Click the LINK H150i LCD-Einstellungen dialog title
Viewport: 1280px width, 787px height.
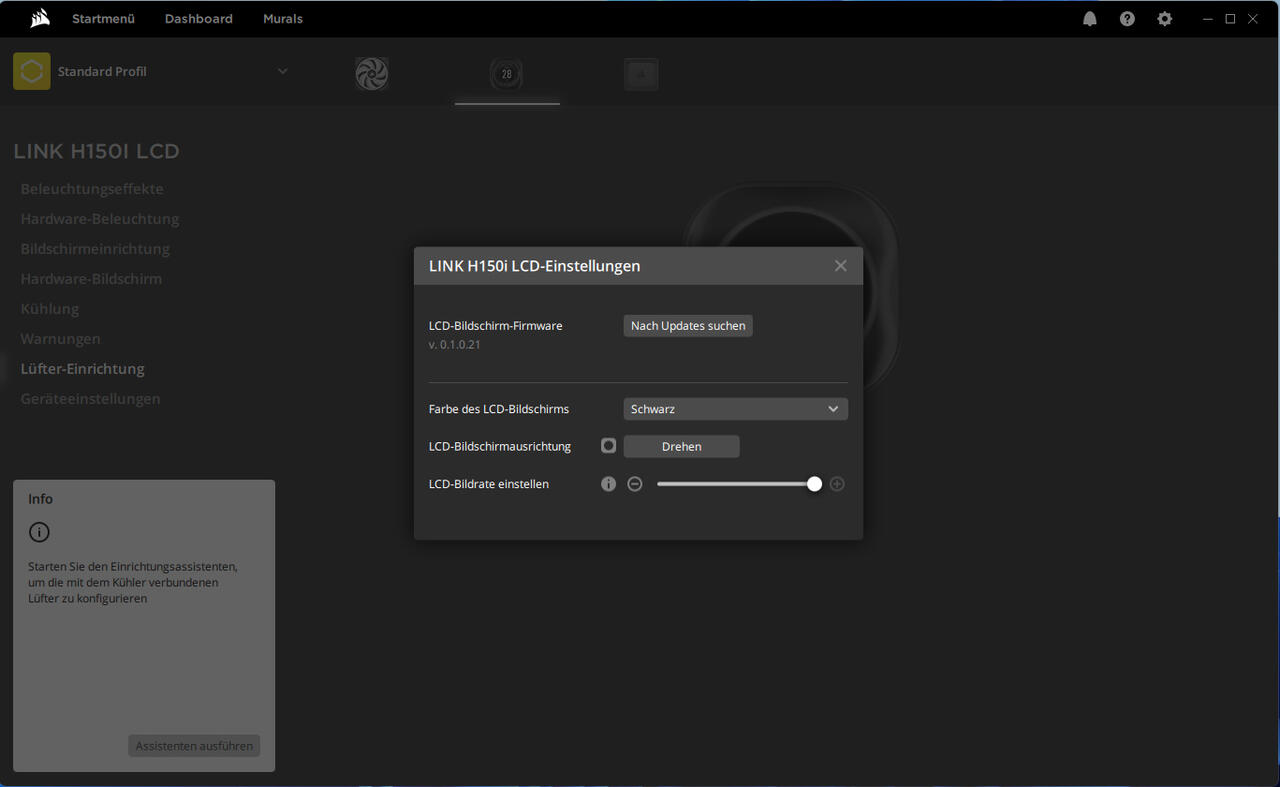click(535, 266)
